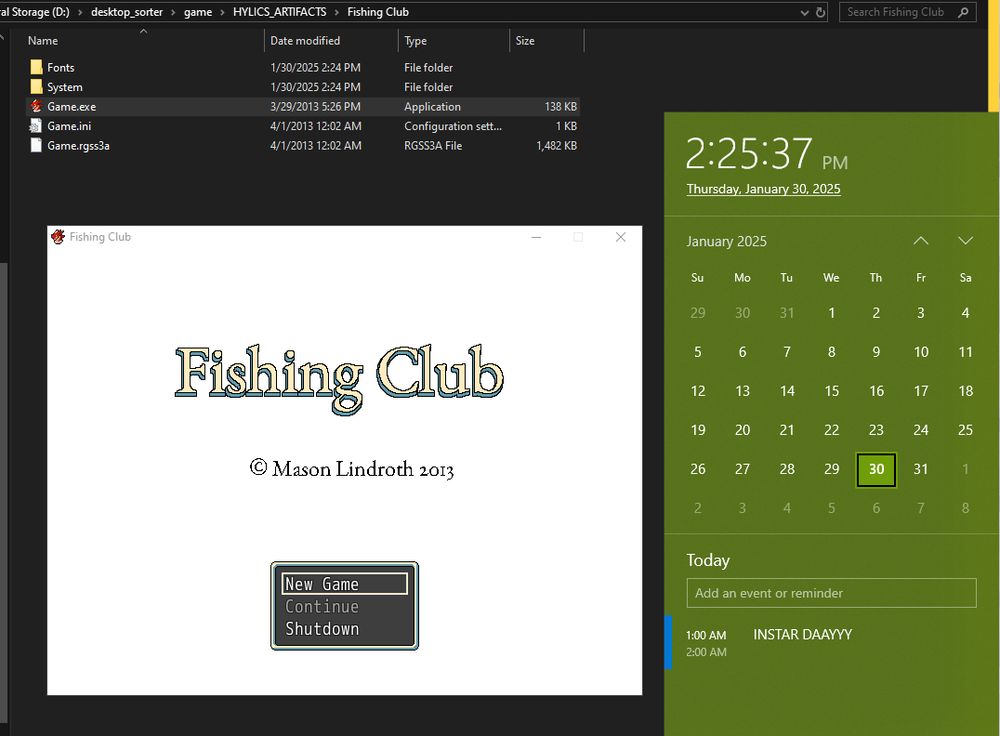Select calendar day 22
This screenshot has height=736, width=1000.
coord(832,431)
